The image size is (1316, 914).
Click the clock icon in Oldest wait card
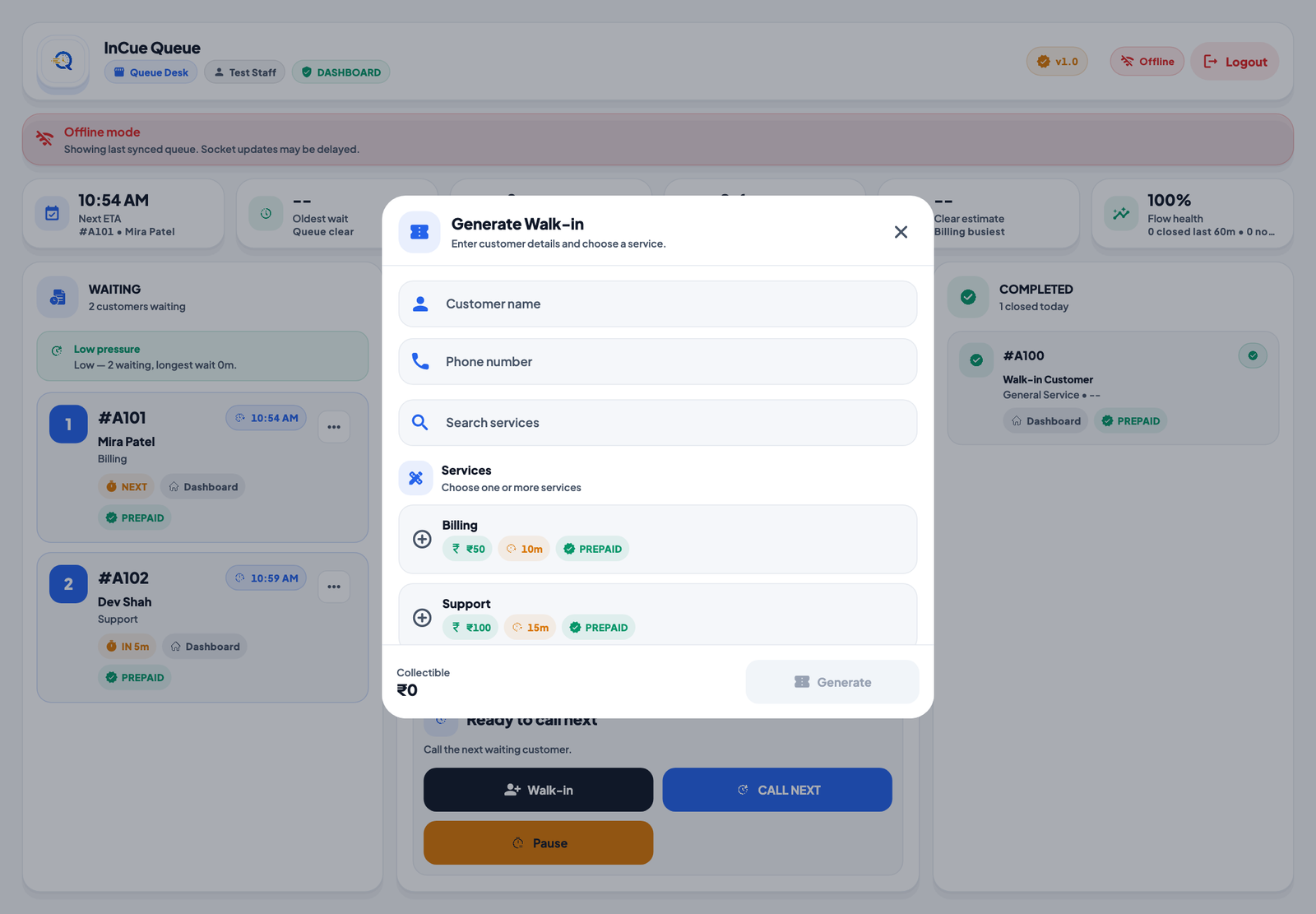(x=266, y=214)
